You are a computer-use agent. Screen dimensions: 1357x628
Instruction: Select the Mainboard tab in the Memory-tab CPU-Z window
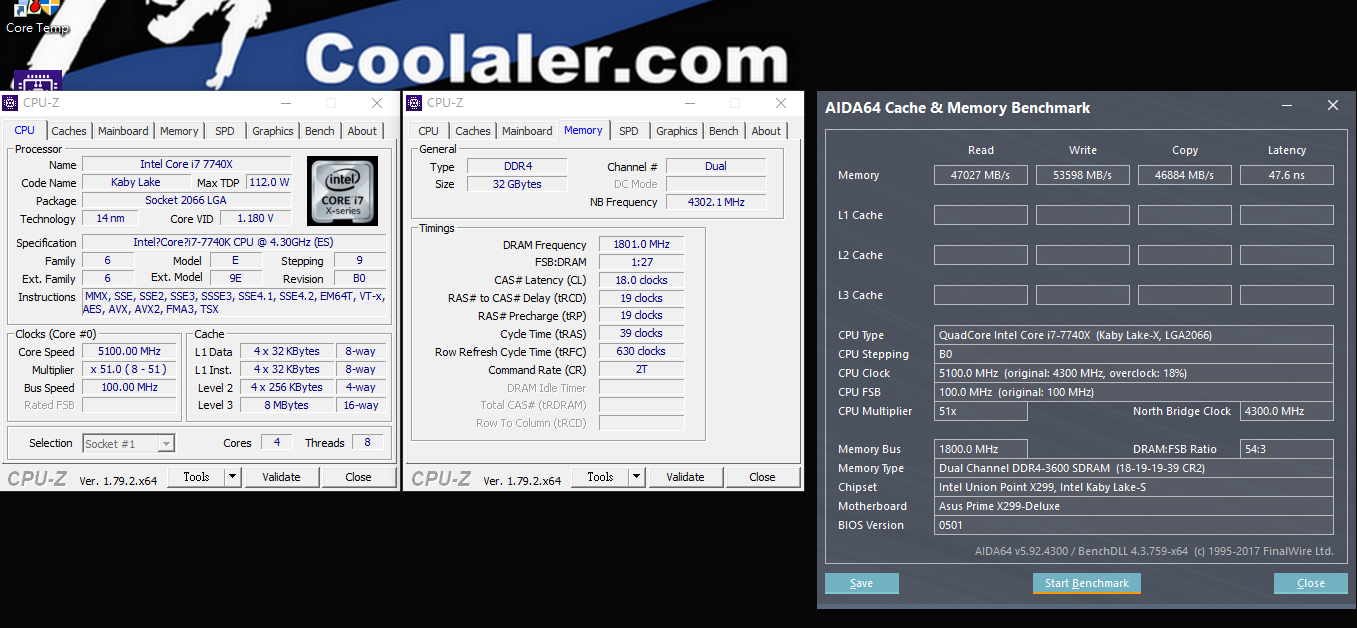point(527,131)
